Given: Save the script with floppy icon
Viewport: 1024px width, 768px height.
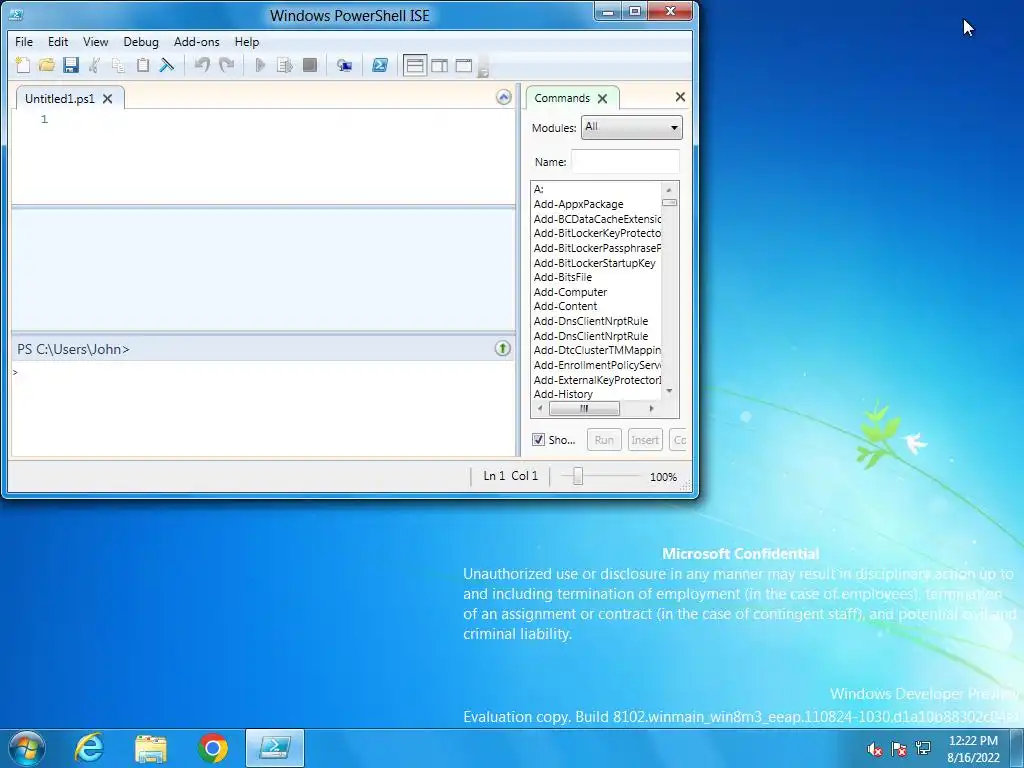Looking at the screenshot, I should pyautogui.click(x=71, y=65).
